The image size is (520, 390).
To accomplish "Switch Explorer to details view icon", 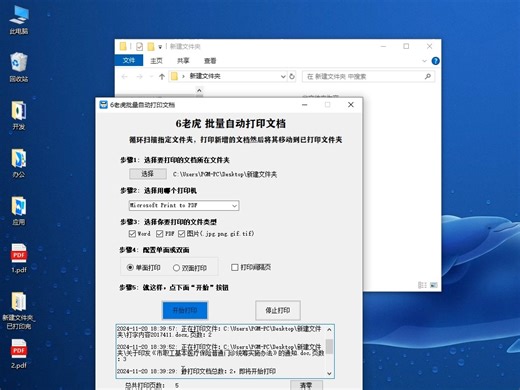I will tap(422, 285).
